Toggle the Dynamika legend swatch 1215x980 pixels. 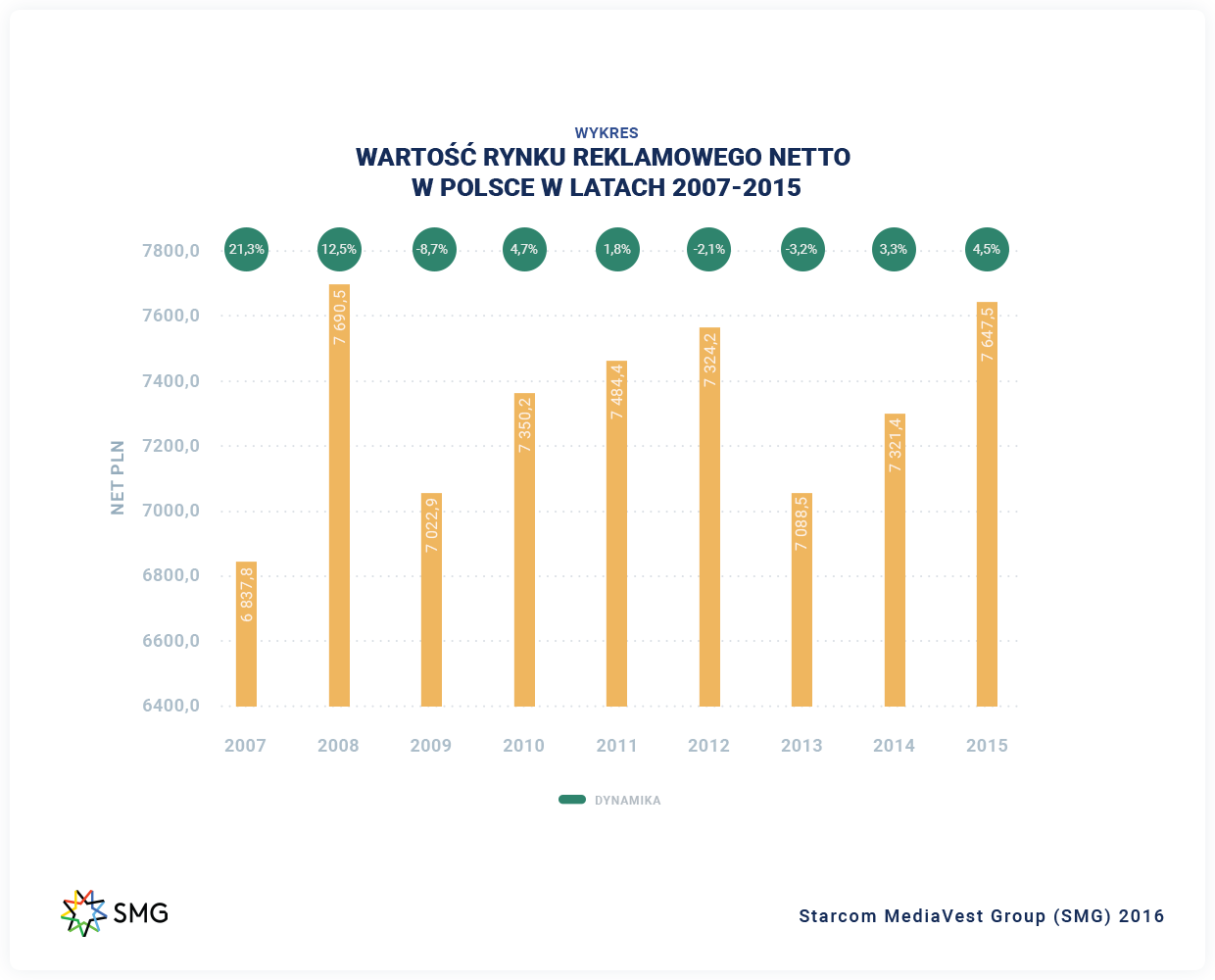point(571,800)
